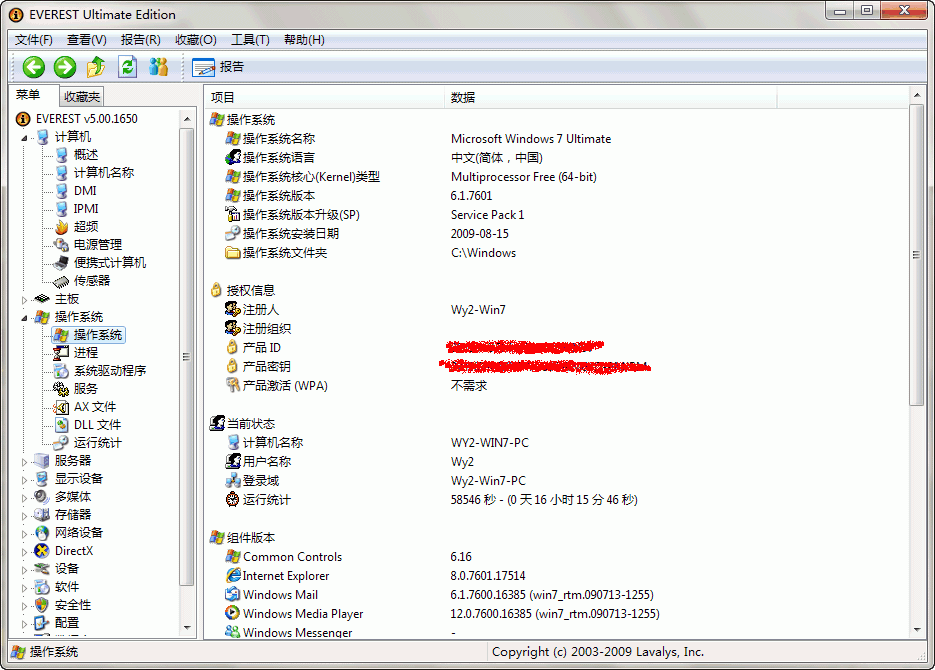Click the 报告 report toolbar button
Image resolution: width=935 pixels, height=670 pixels.
218,67
